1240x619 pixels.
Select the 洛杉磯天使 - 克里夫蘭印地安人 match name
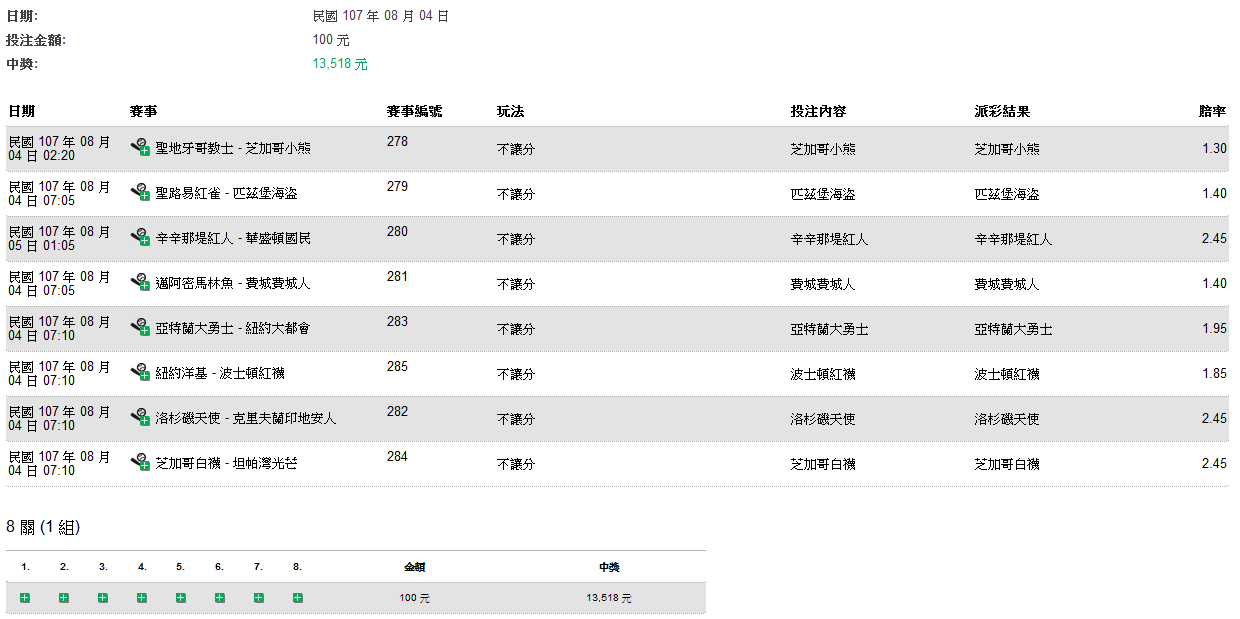246,419
